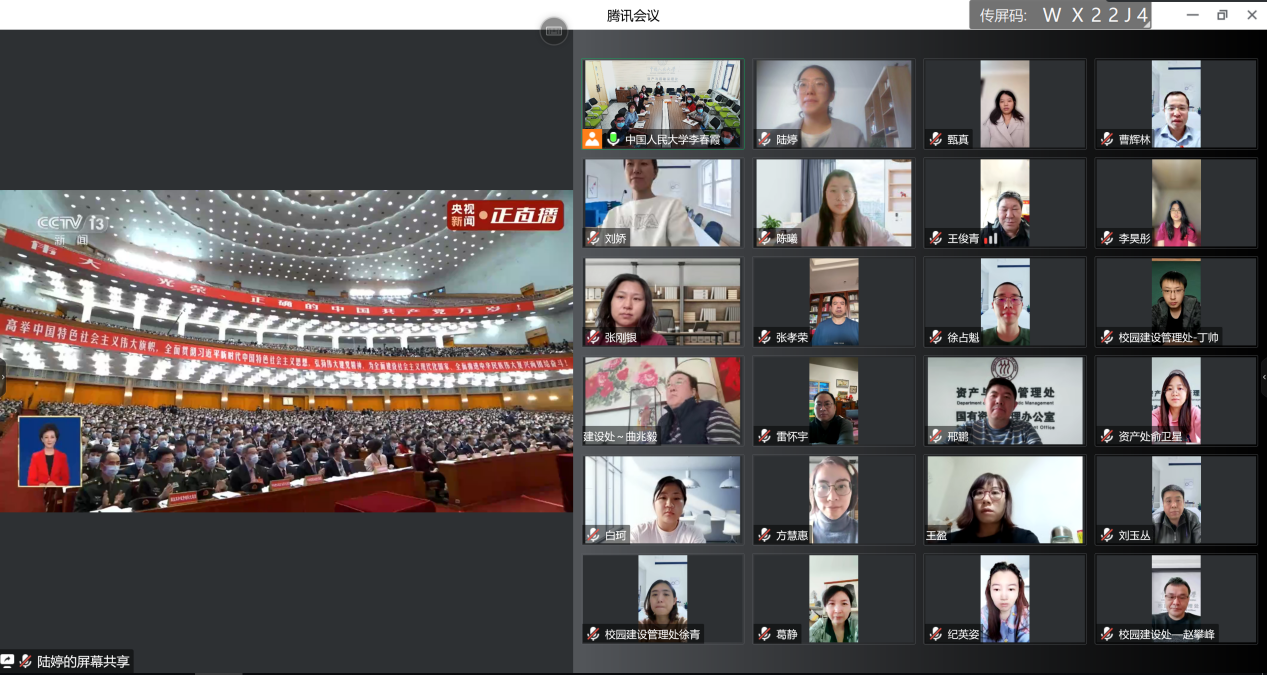
Task: Select 陆婷's video tile
Action: click(834, 104)
